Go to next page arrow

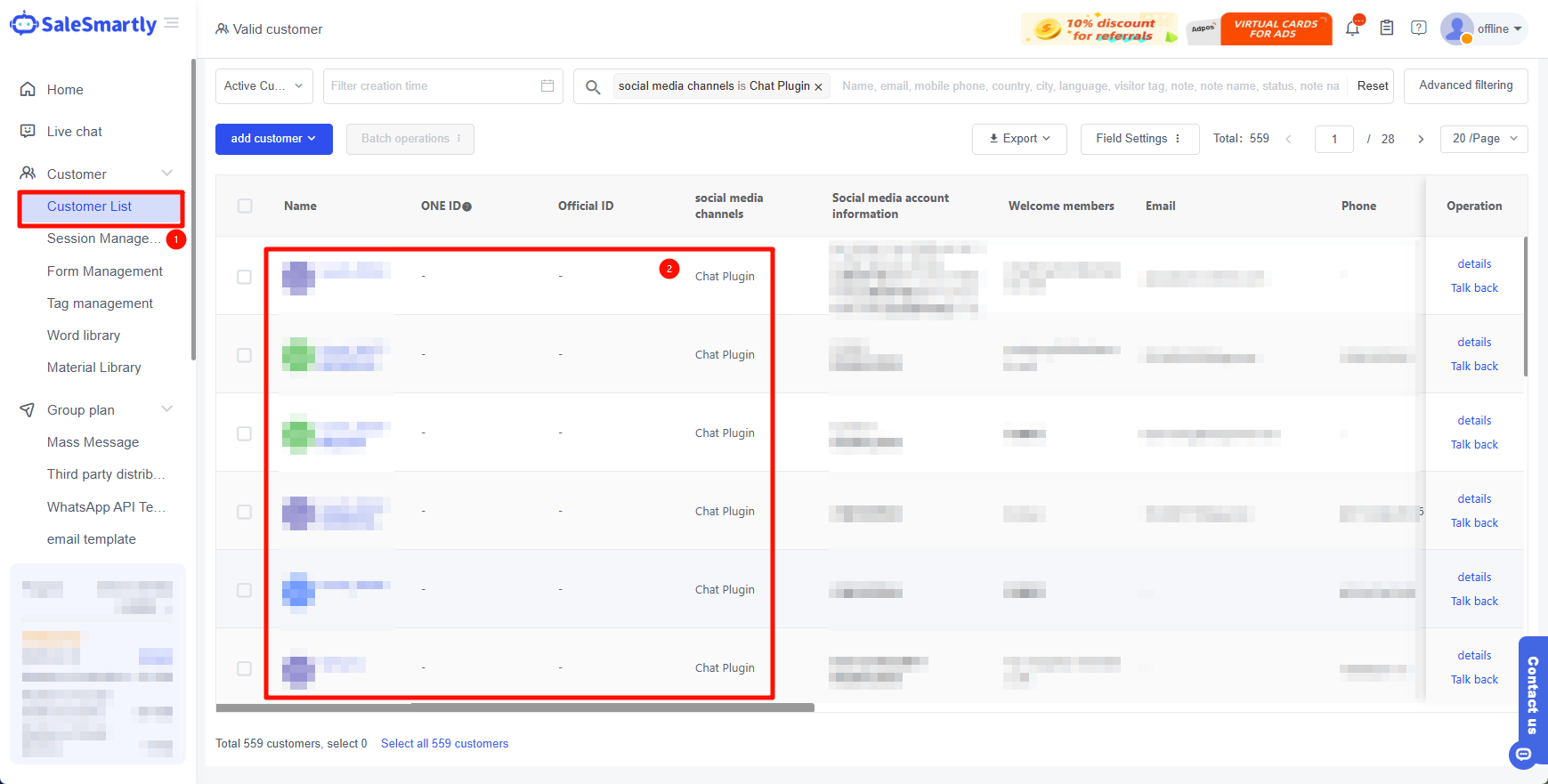[1421, 139]
